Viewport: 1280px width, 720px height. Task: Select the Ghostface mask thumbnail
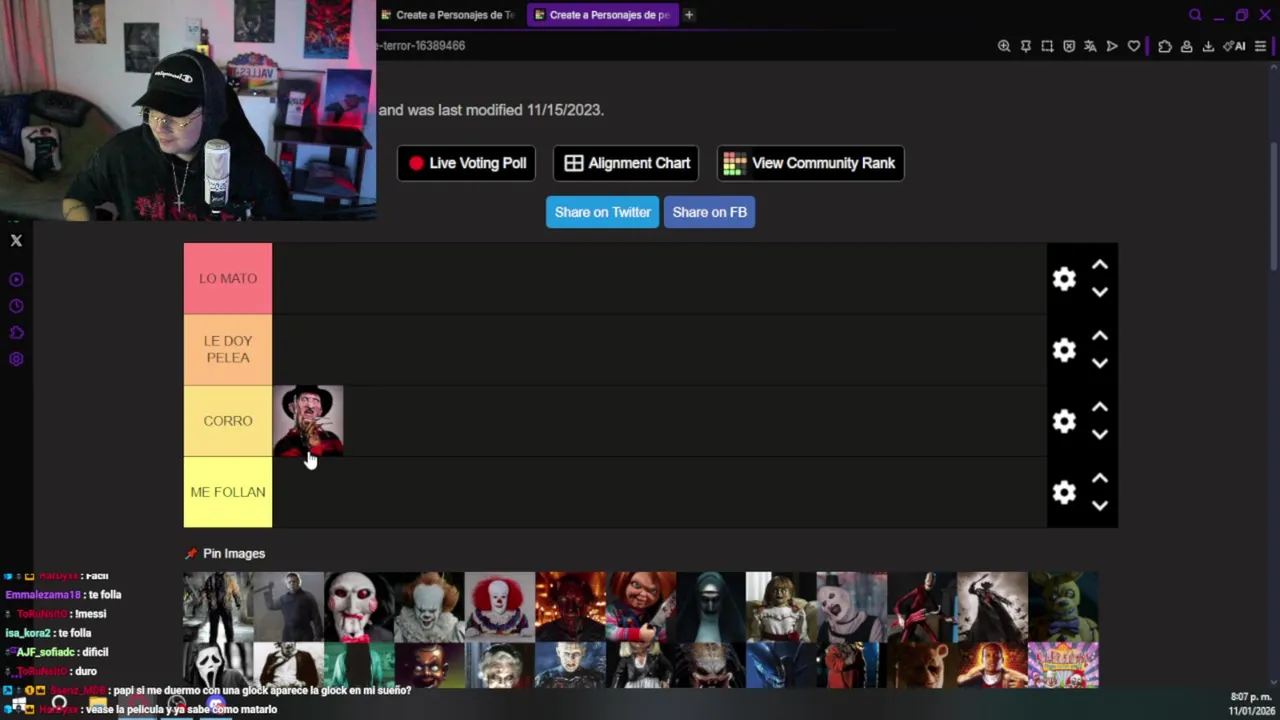click(218, 664)
